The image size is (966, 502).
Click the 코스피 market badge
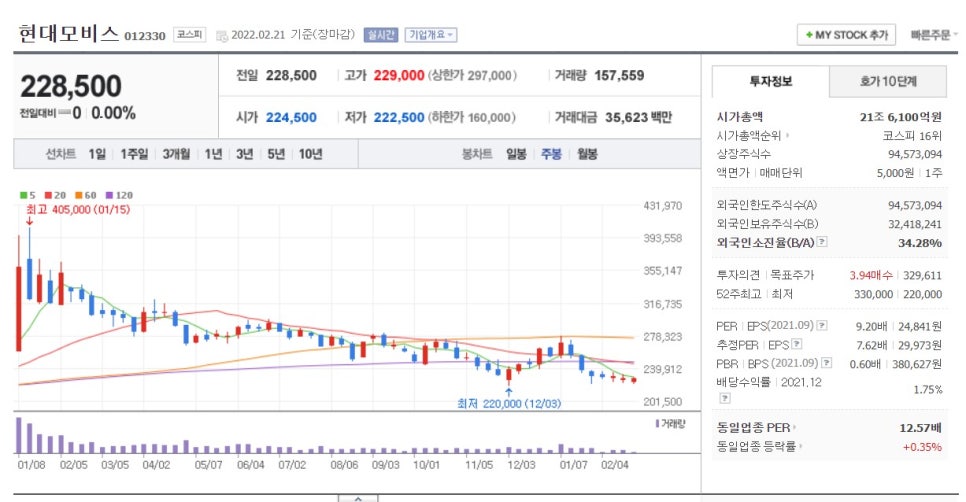tap(189, 34)
